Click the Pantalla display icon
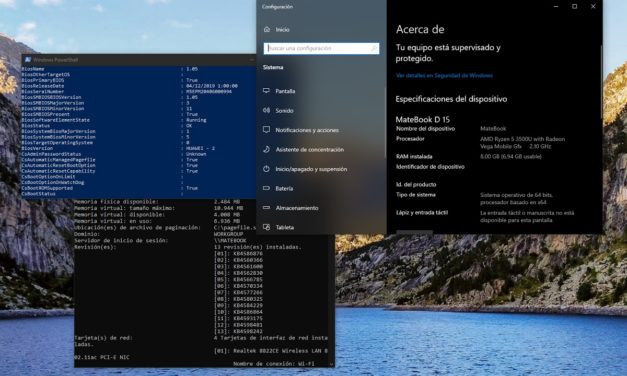This screenshot has height=376, width=627. coord(266,91)
